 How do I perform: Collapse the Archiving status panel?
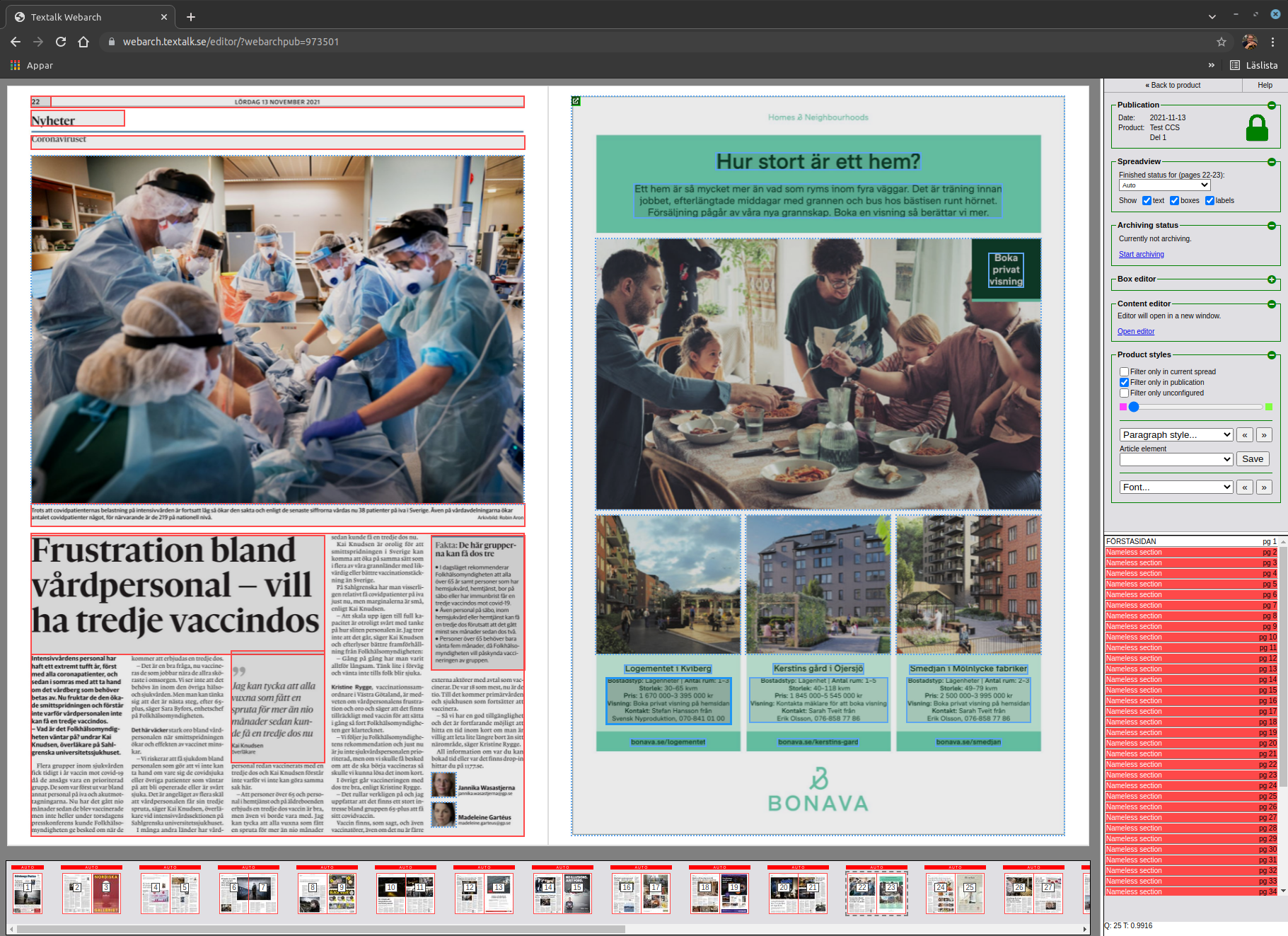(x=1272, y=226)
